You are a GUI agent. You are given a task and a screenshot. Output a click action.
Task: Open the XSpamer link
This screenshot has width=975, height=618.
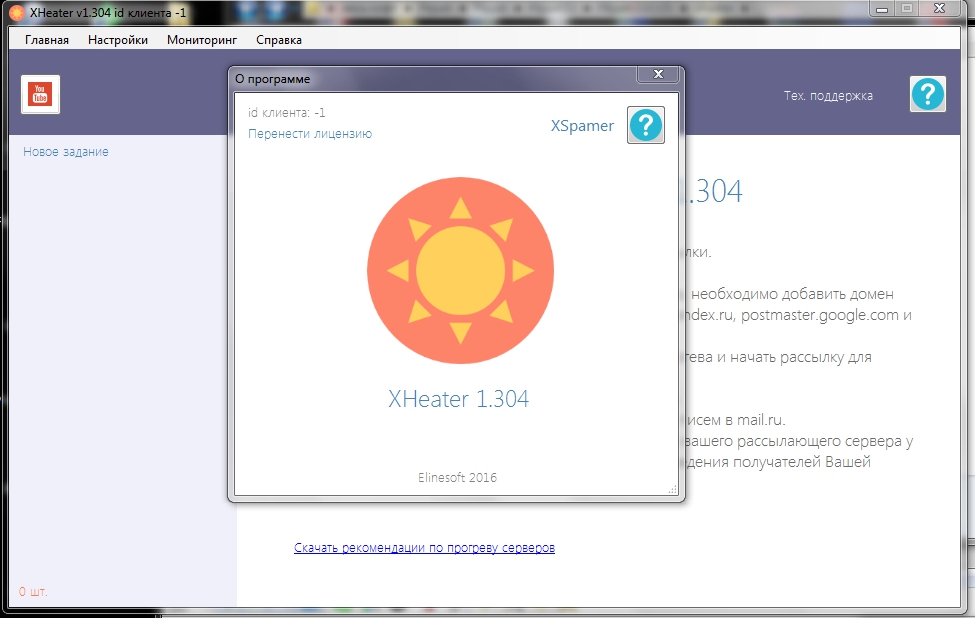pyautogui.click(x=582, y=126)
